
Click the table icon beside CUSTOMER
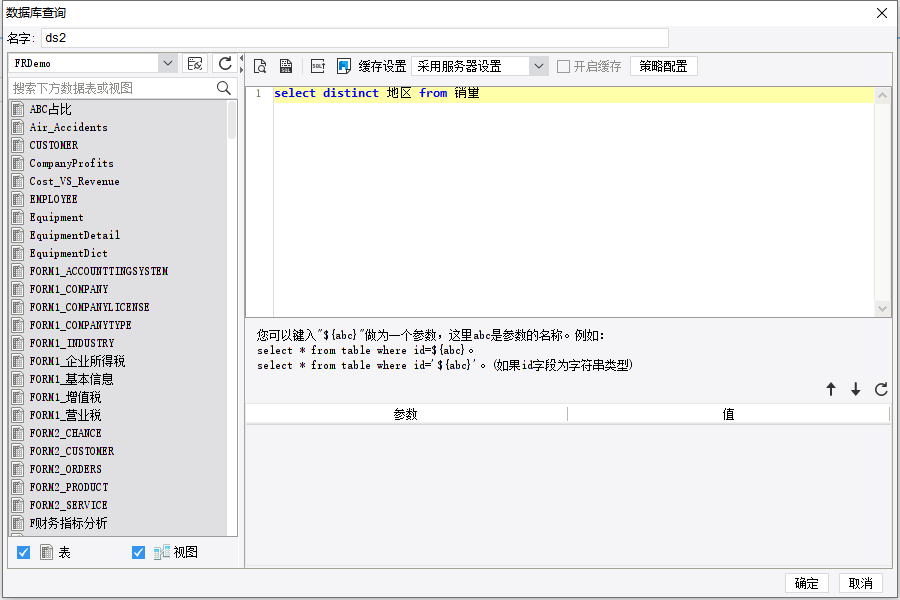18,145
